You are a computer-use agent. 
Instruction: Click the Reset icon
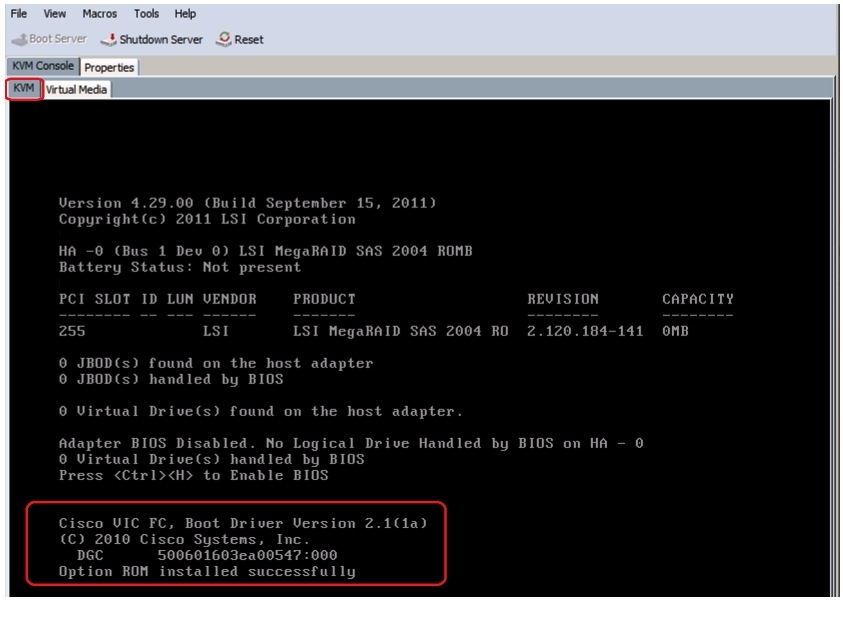pos(224,39)
